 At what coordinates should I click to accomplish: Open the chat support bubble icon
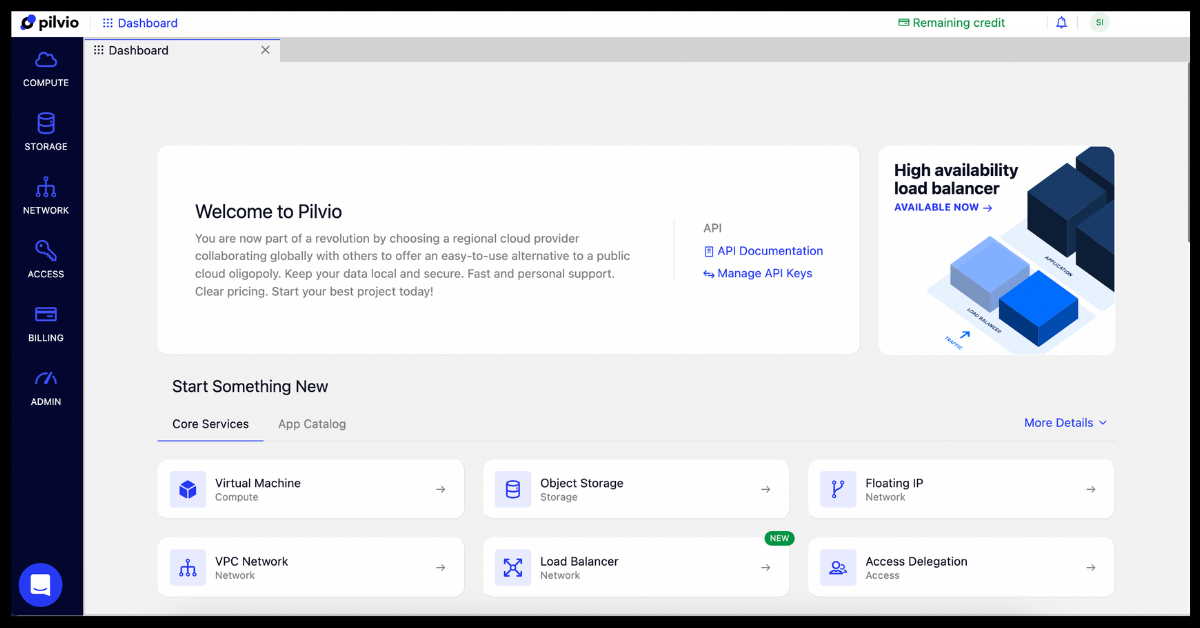click(41, 585)
